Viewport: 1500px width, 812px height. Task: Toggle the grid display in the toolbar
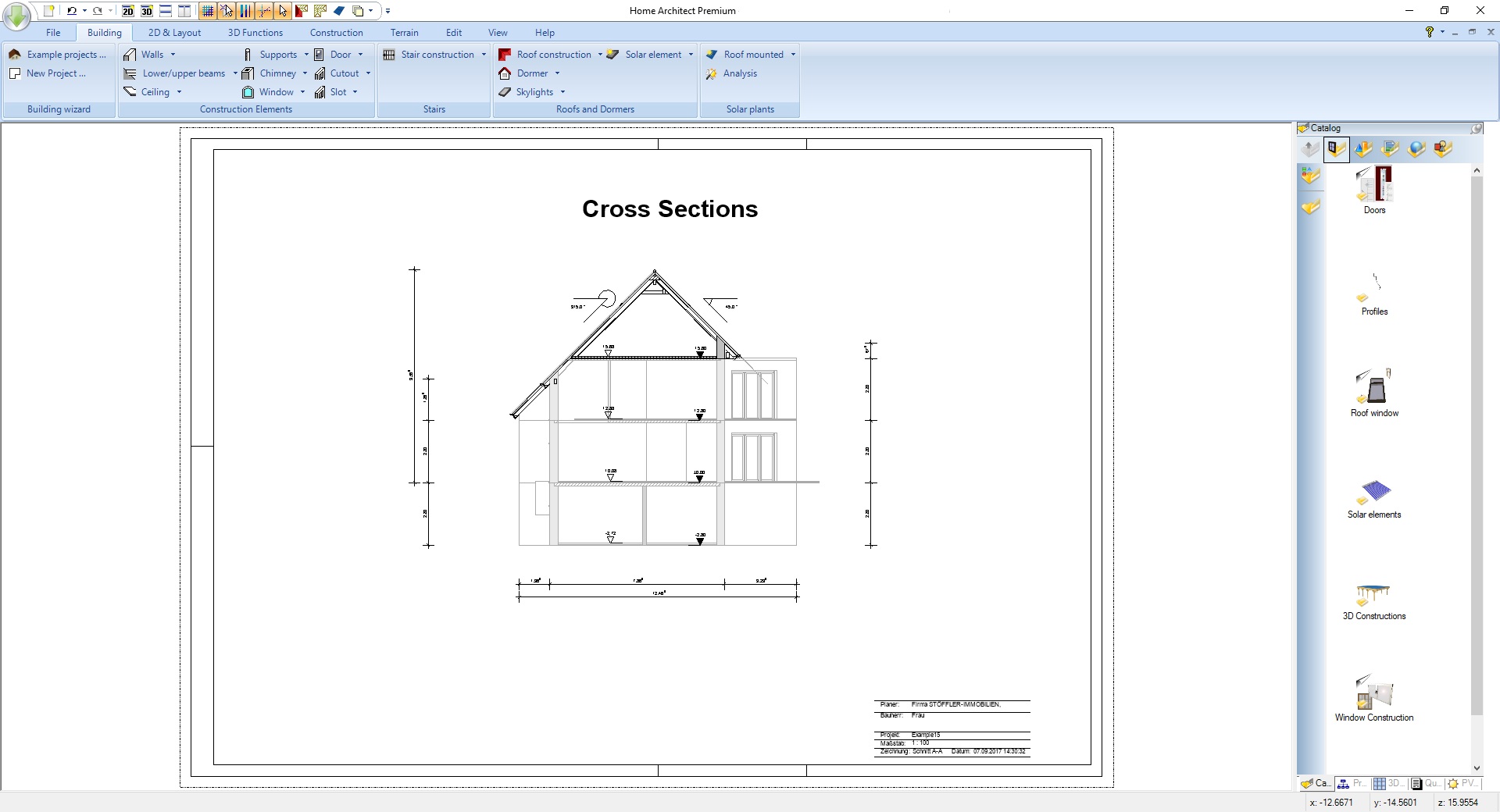click(x=208, y=11)
